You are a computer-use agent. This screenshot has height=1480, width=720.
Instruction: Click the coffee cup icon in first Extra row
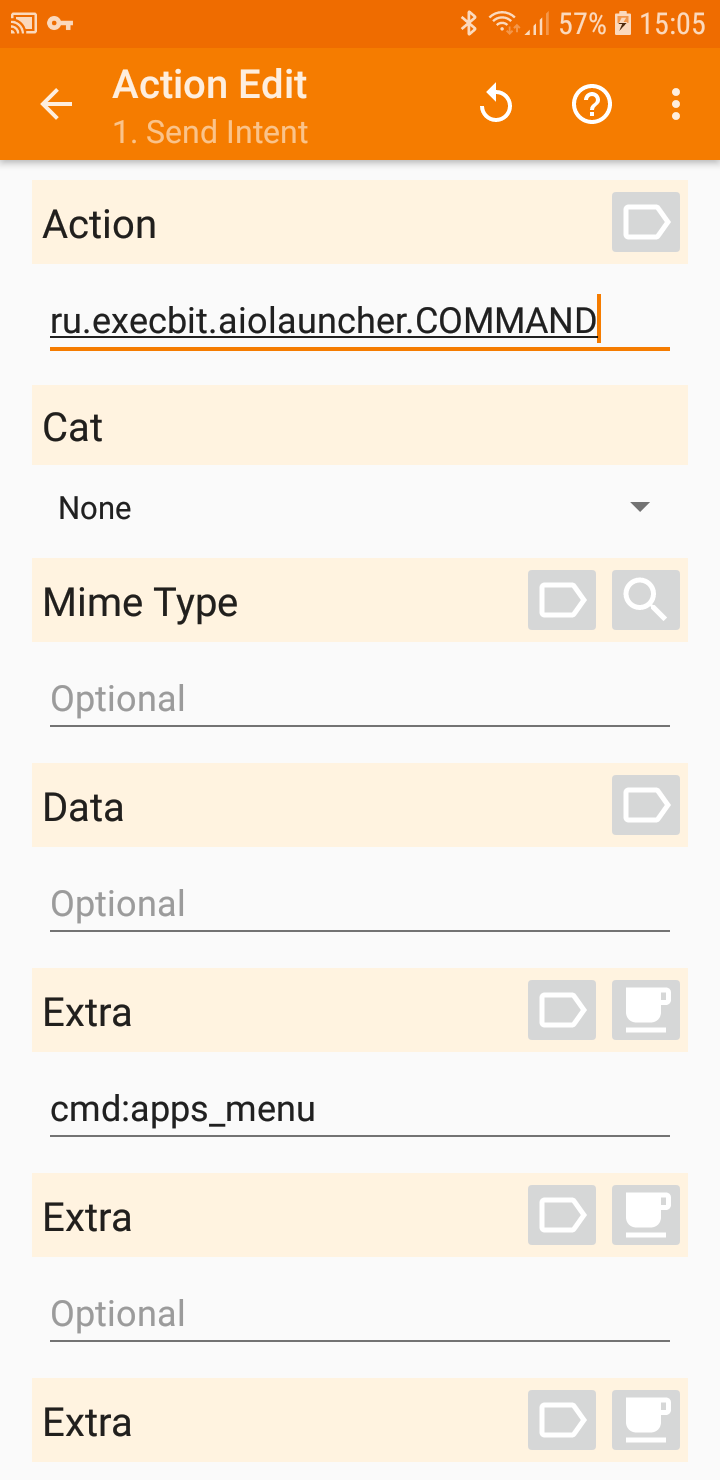tap(646, 1010)
